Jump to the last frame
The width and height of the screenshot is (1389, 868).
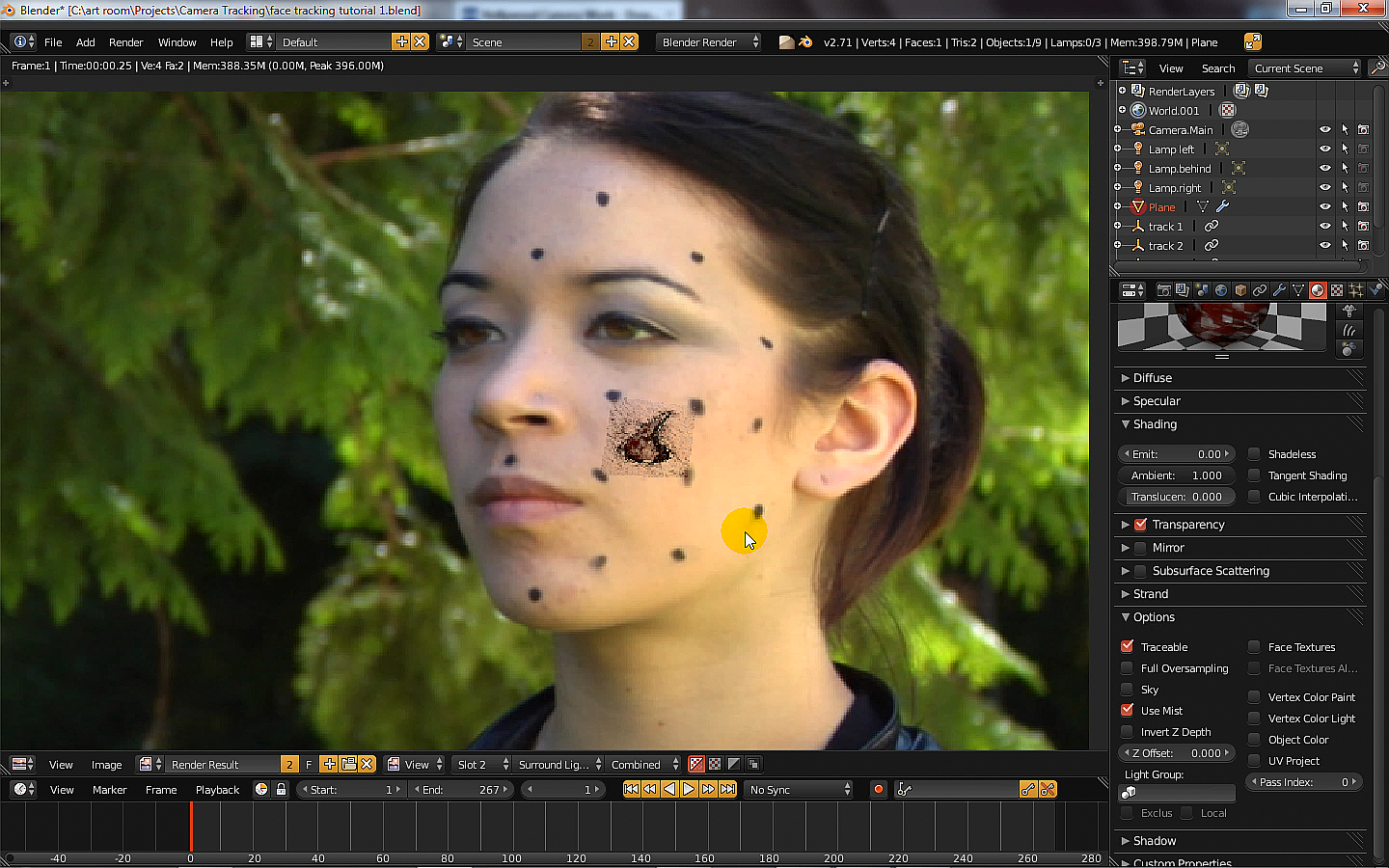[x=727, y=789]
